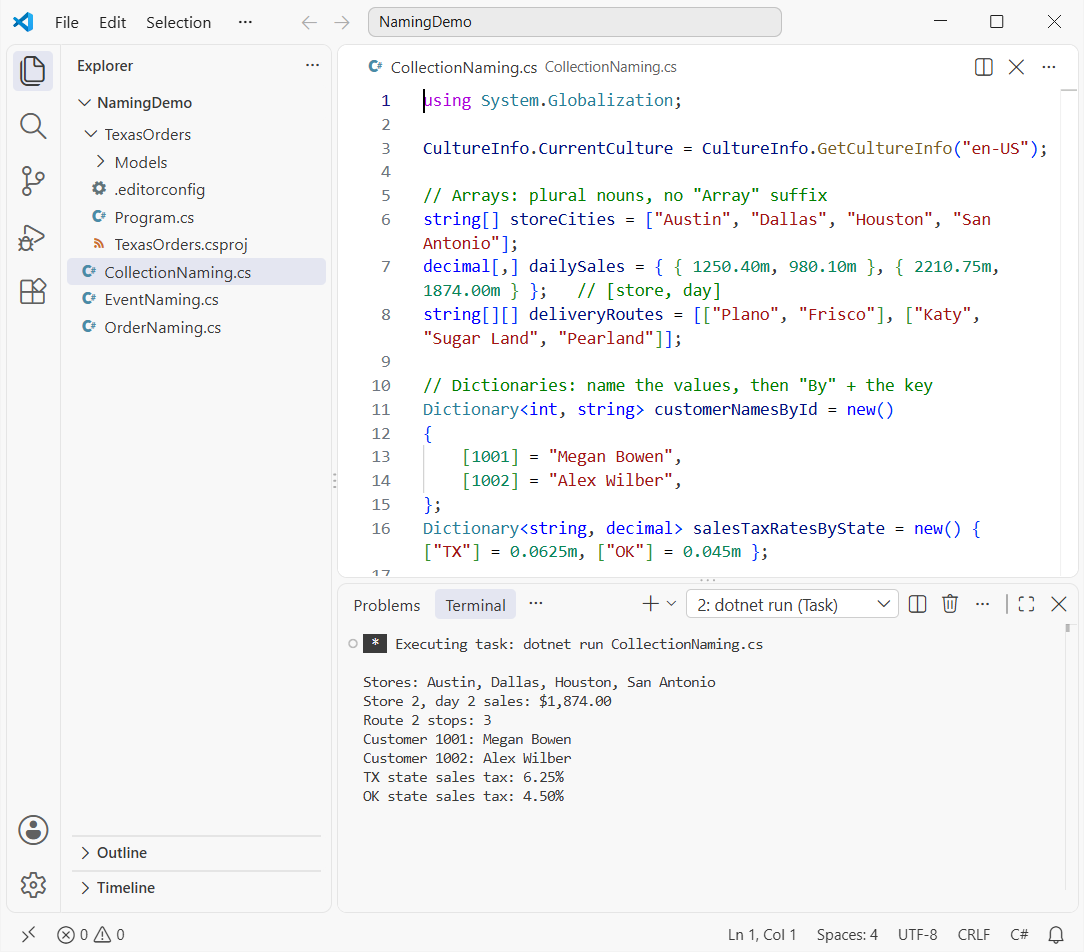Screen dimensions: 1084x952
Task: Open EventNaming.cs file
Action: click(x=196, y=299)
